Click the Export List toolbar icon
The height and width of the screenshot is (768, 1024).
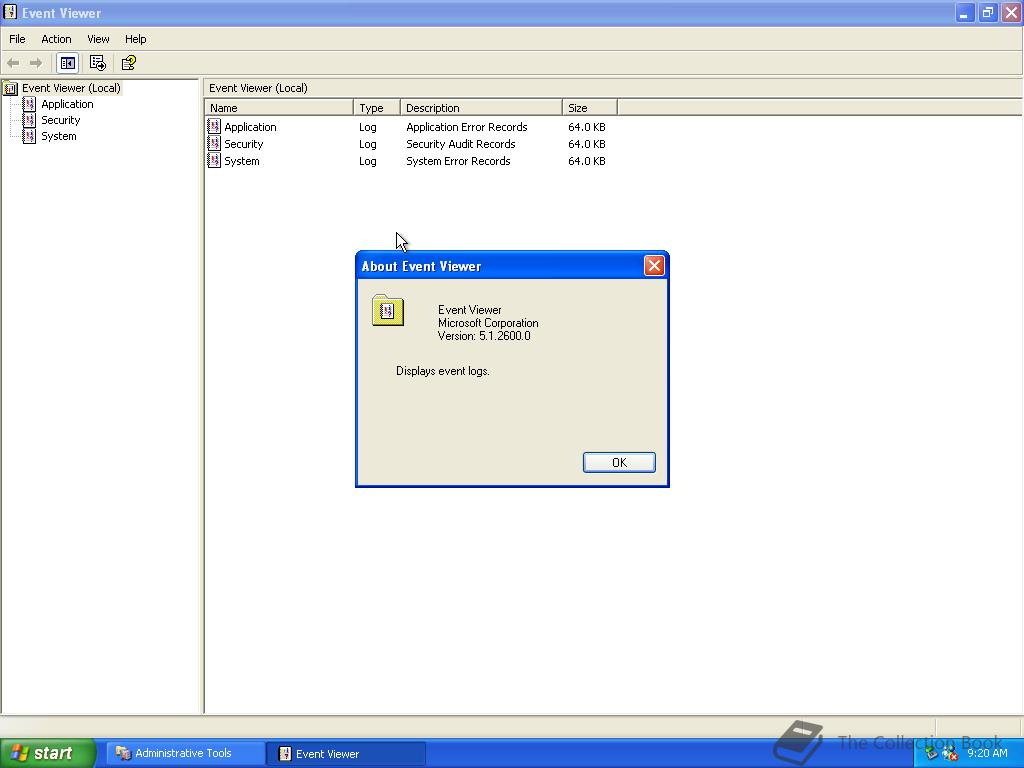click(97, 63)
